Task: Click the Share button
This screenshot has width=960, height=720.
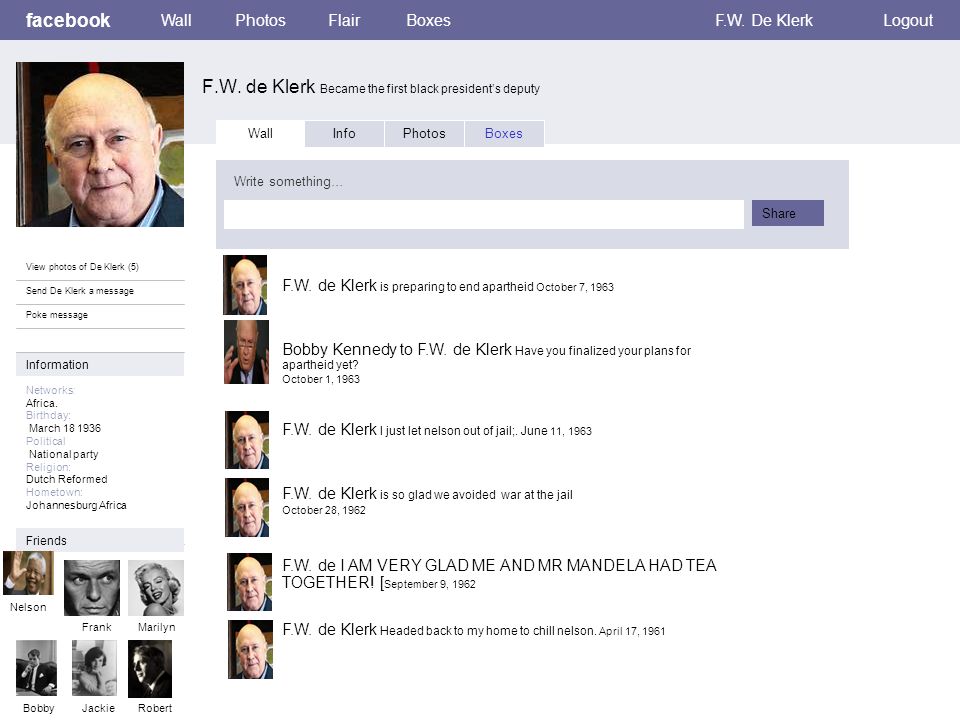Action: 787,213
